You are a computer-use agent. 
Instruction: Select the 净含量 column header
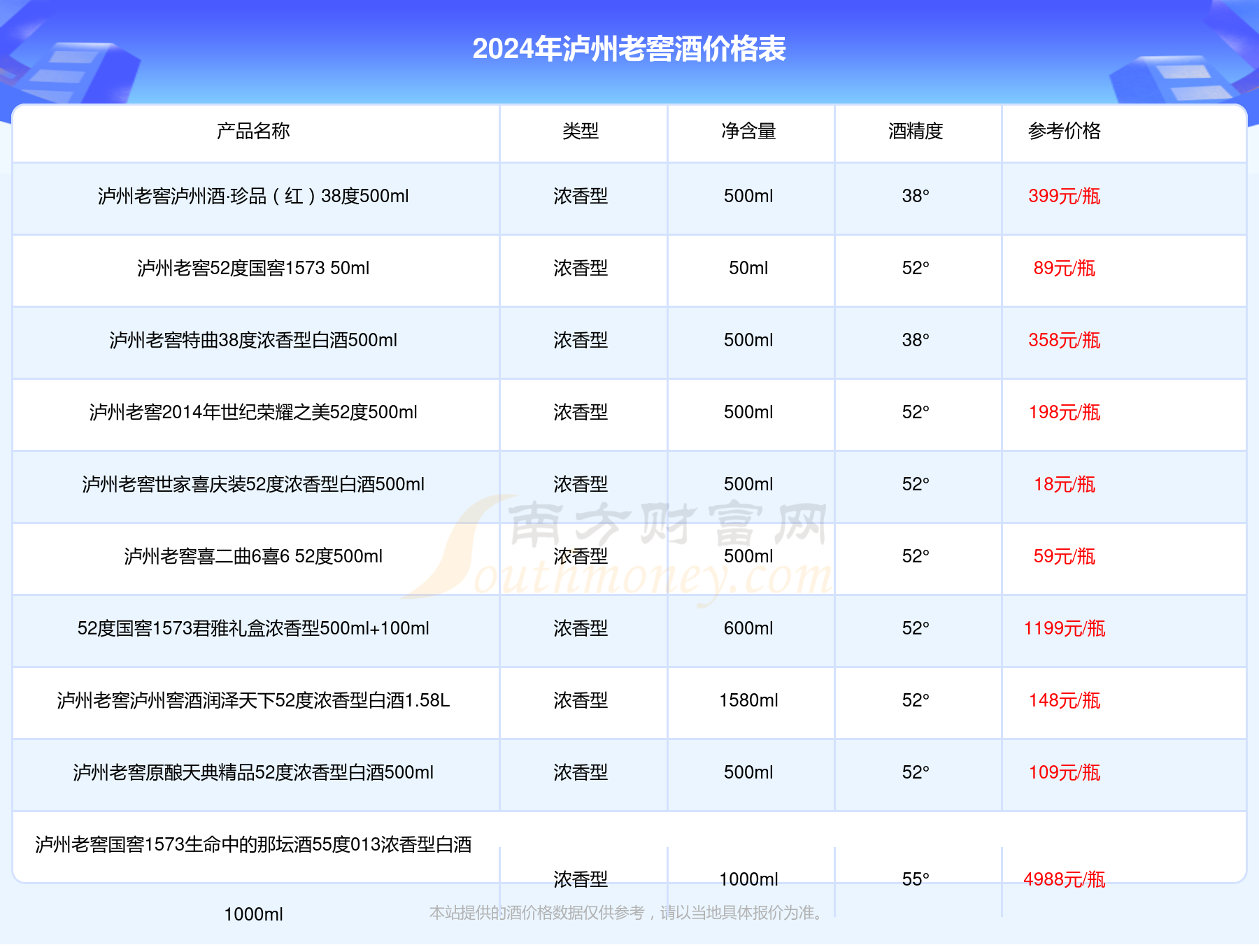pyautogui.click(x=748, y=131)
